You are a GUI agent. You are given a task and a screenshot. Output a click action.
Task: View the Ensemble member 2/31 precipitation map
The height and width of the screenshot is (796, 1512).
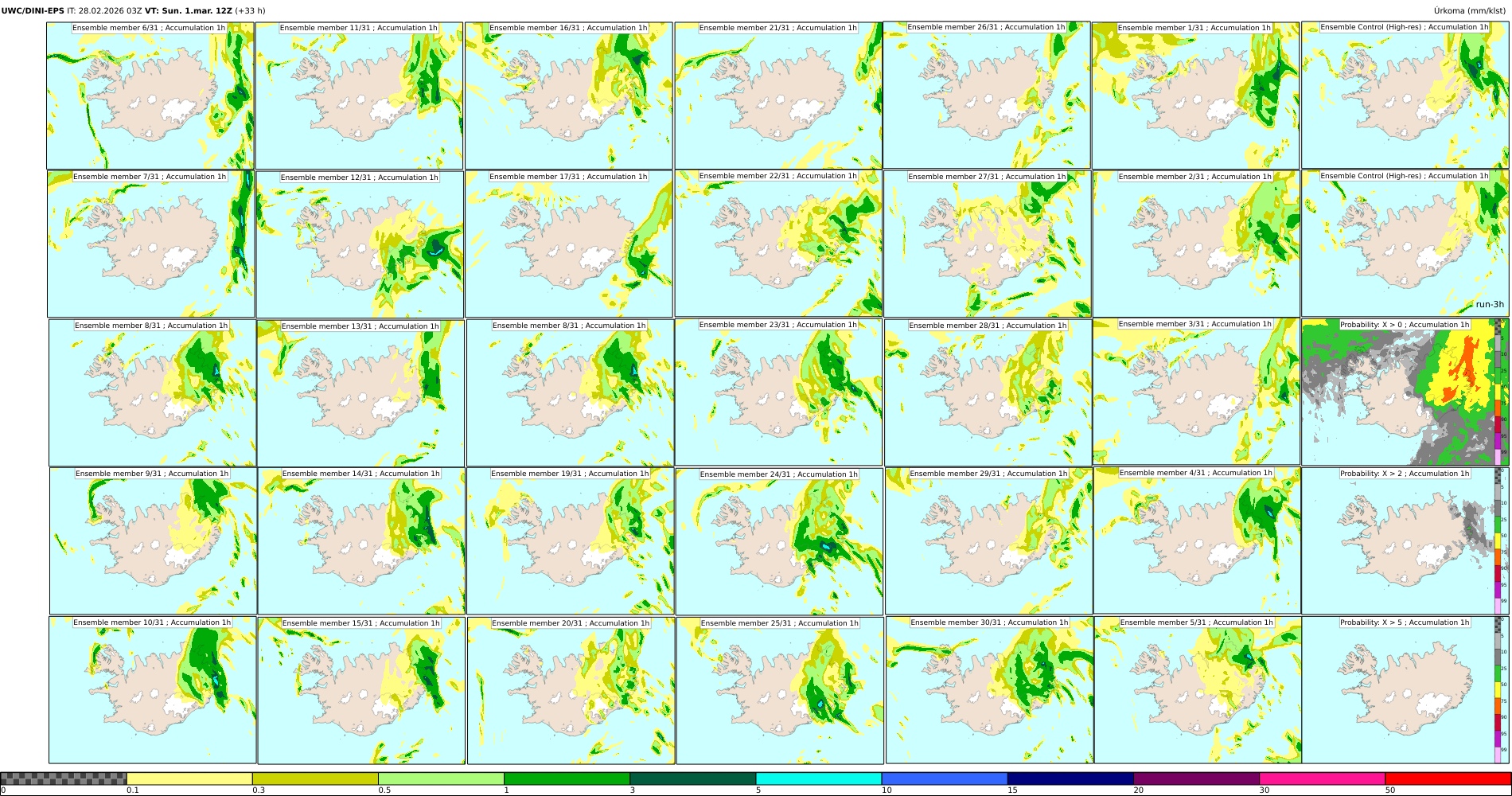[x=1197, y=244]
